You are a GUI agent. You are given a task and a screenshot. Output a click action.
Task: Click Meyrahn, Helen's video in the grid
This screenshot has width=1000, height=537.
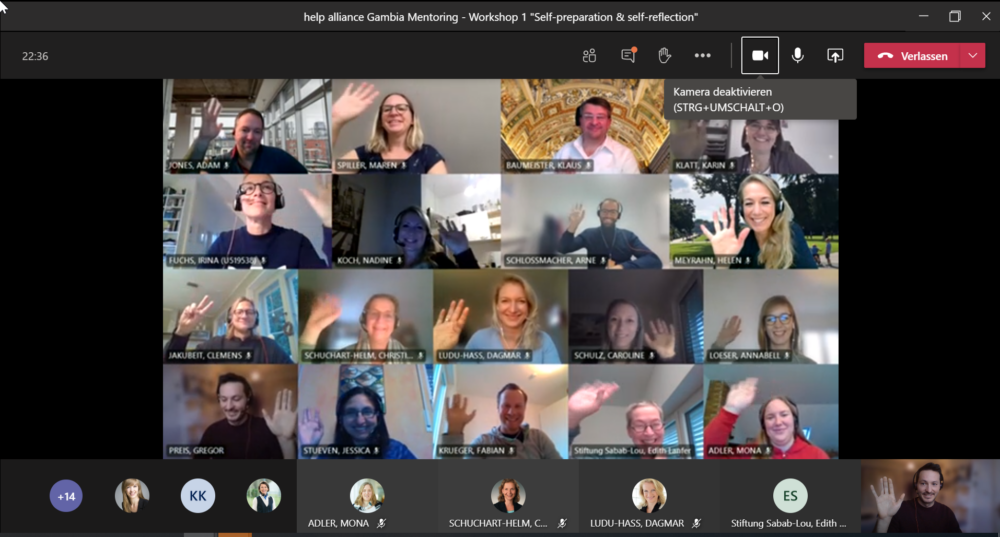click(x=753, y=221)
